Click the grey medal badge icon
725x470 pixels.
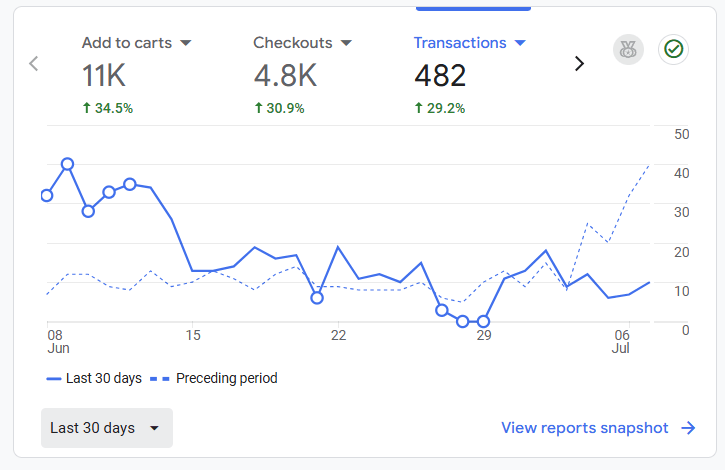point(628,49)
